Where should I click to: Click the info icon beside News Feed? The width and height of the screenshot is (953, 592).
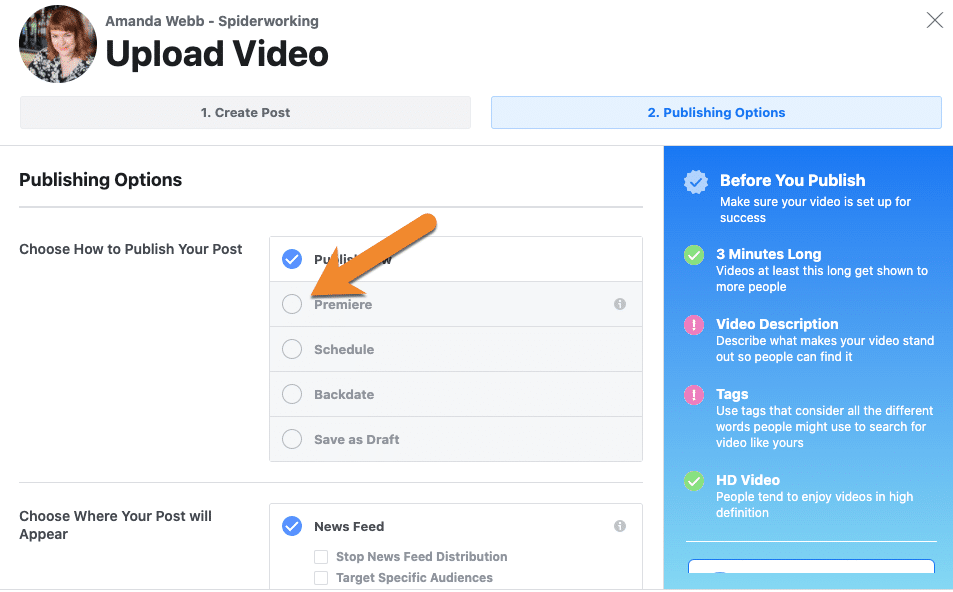click(x=620, y=526)
